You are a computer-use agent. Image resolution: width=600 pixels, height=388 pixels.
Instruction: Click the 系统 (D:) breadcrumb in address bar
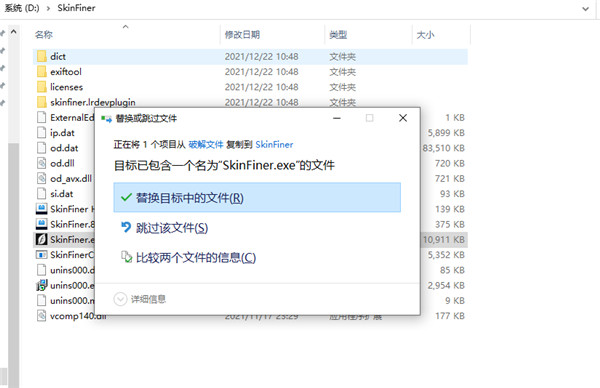[22, 8]
